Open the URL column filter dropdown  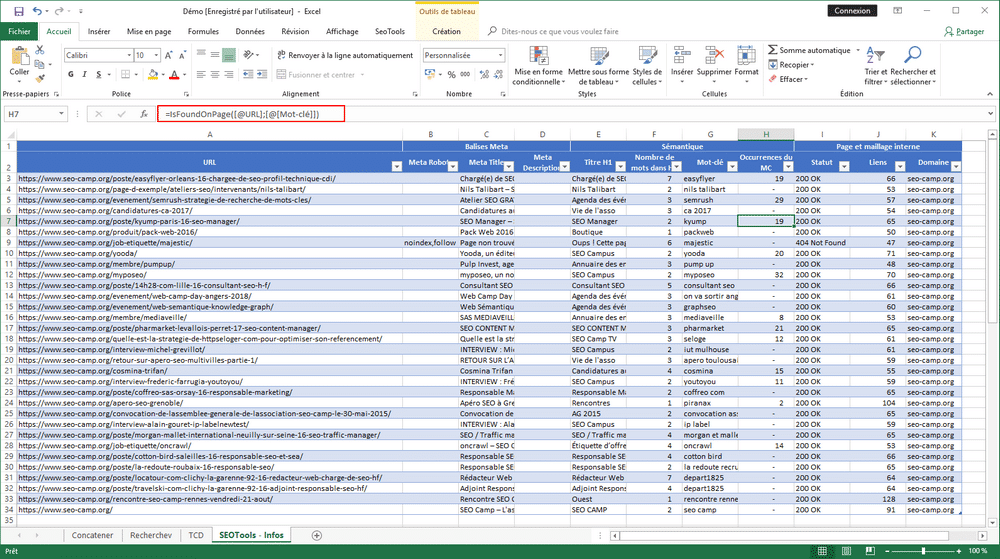pos(395,164)
